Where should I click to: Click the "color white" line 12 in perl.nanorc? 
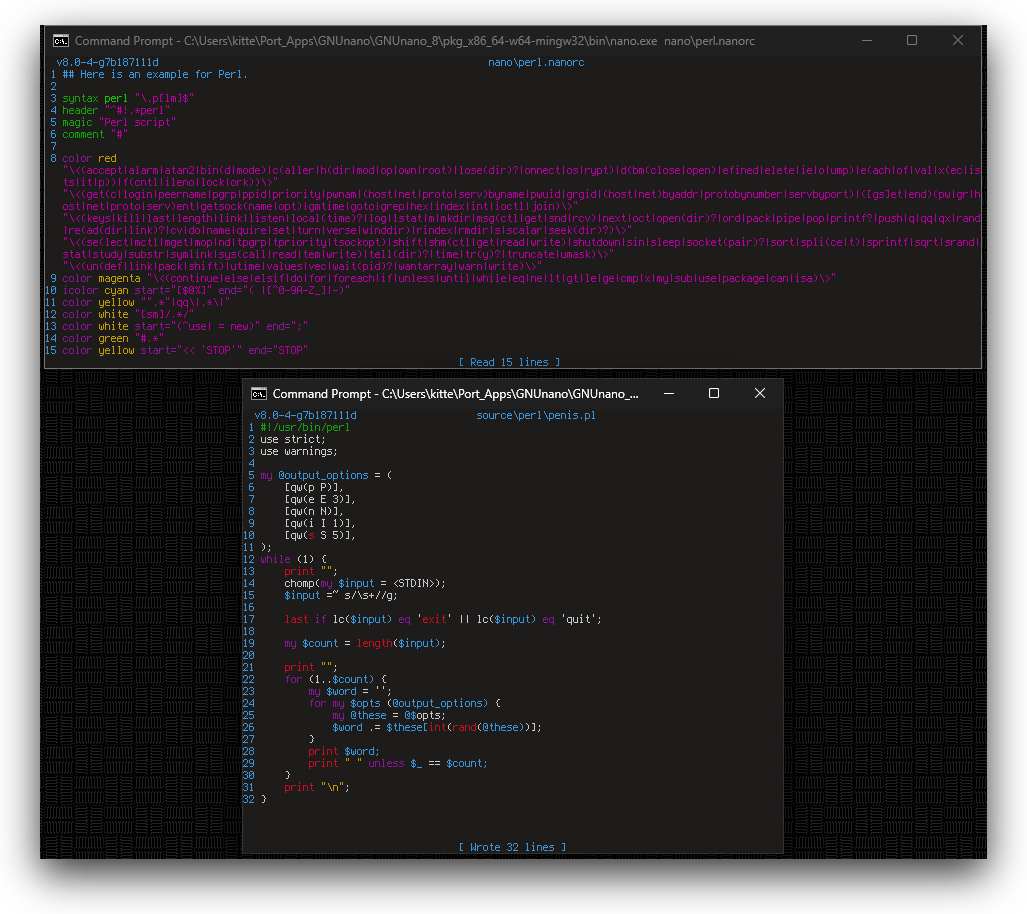pyautogui.click(x=128, y=314)
